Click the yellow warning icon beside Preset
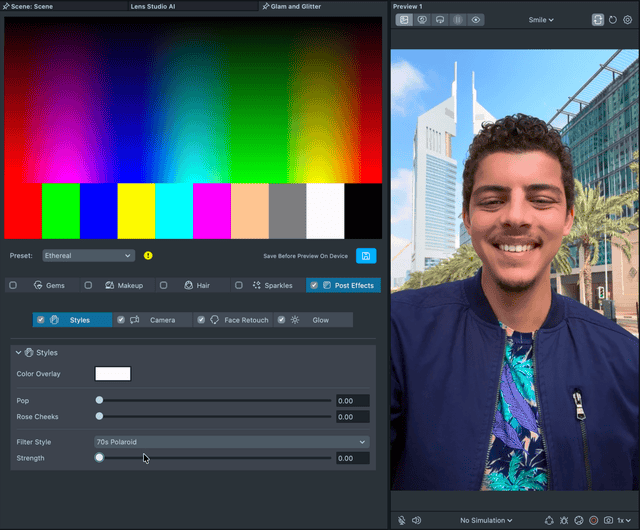Image resolution: width=640 pixels, height=530 pixels. pyautogui.click(x=148, y=256)
